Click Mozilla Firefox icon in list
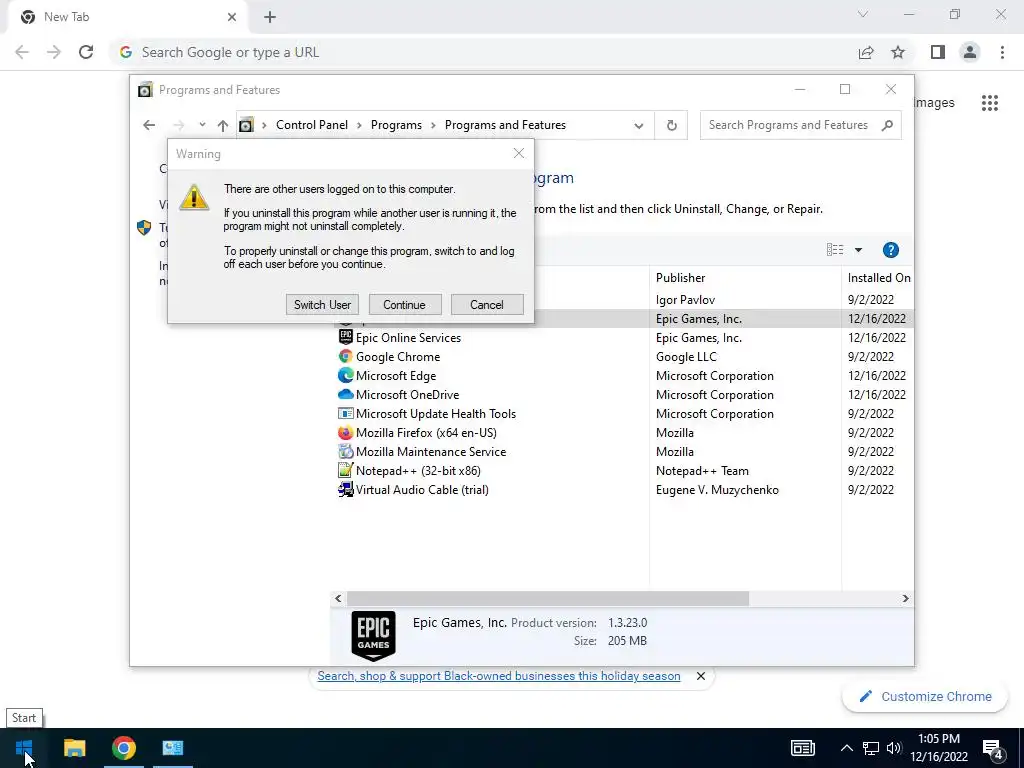1024x768 pixels. [345, 432]
